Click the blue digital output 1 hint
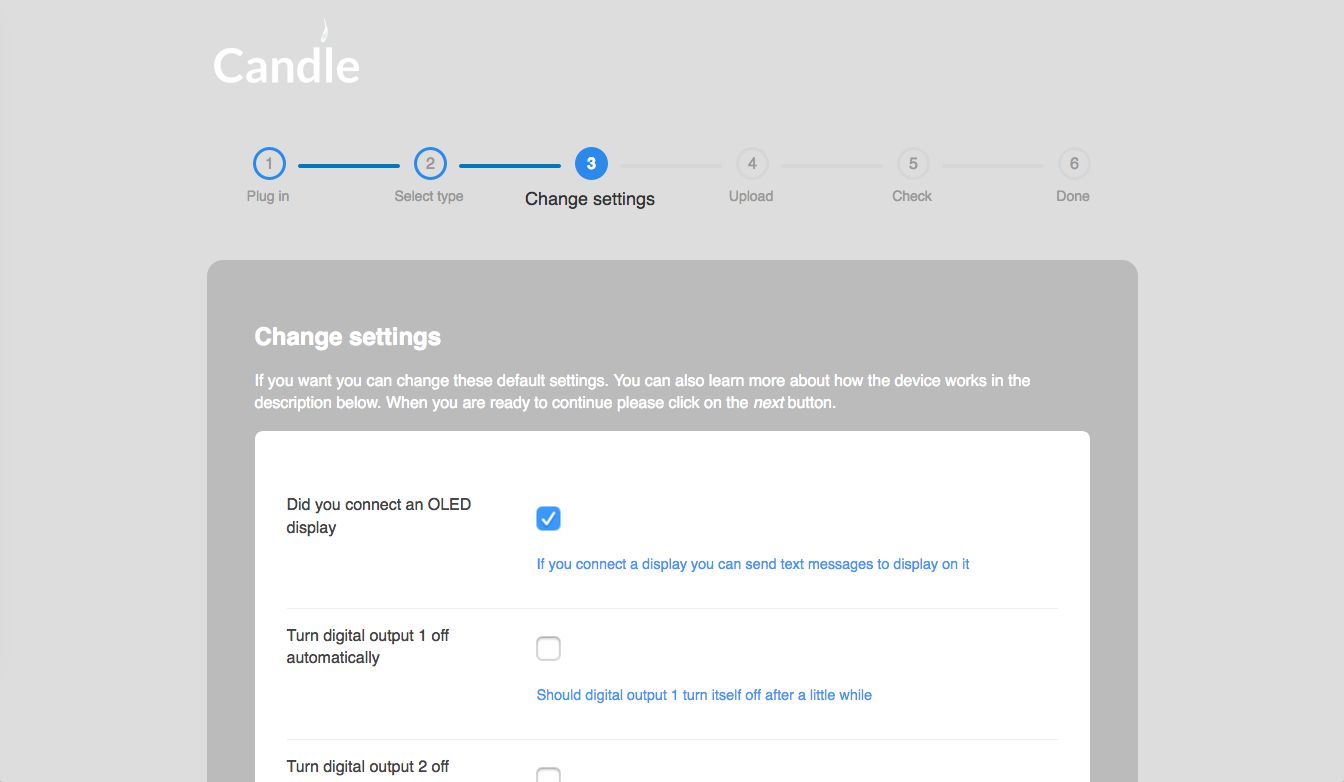Viewport: 1344px width, 782px height. [704, 695]
